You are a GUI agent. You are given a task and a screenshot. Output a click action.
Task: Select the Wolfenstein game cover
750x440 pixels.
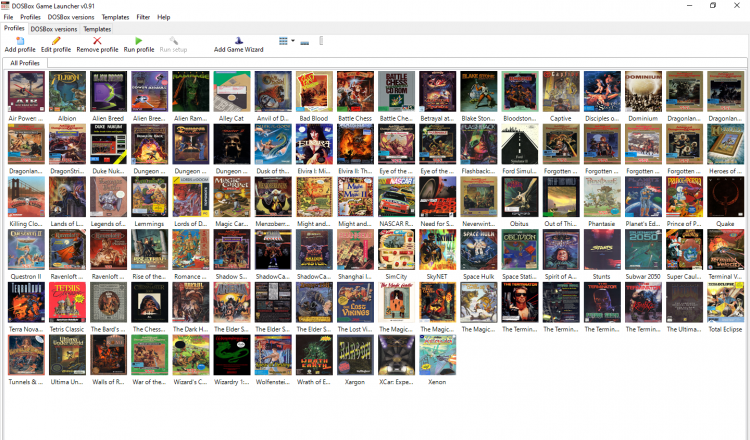[x=273, y=354]
